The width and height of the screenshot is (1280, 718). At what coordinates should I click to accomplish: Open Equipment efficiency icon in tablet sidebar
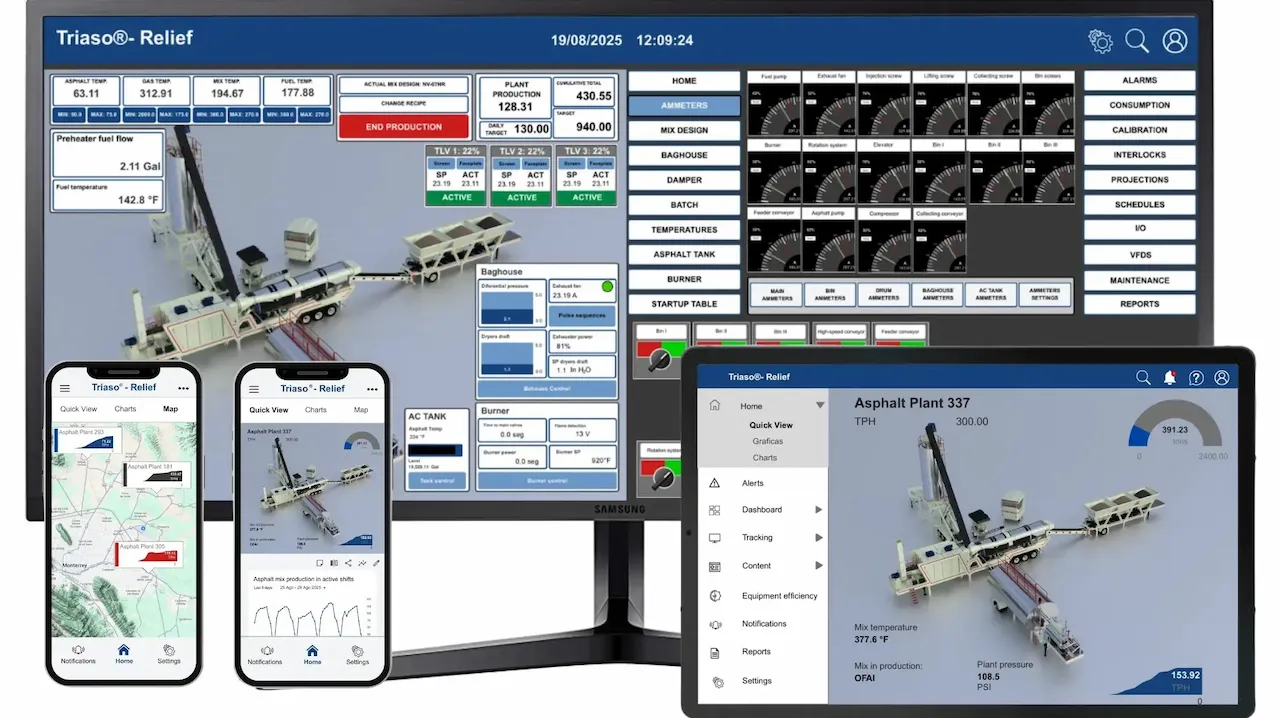[x=715, y=596]
